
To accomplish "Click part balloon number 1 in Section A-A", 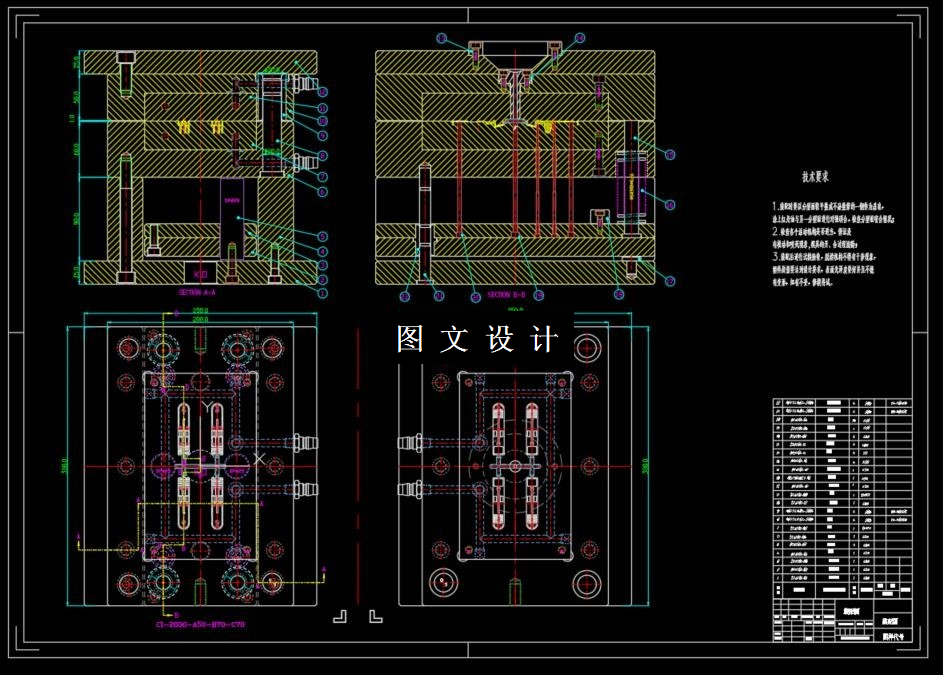I will coord(322,294).
